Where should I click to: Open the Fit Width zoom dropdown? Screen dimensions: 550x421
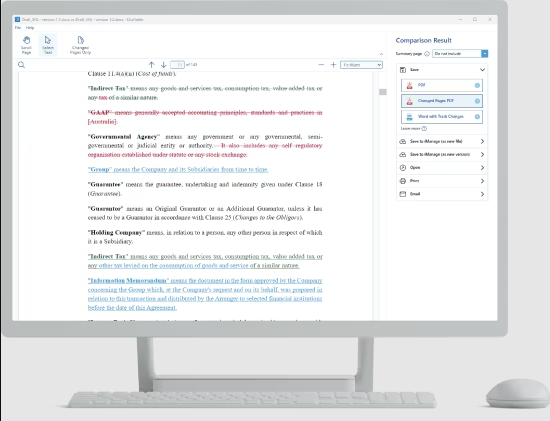pyautogui.click(x=361, y=65)
